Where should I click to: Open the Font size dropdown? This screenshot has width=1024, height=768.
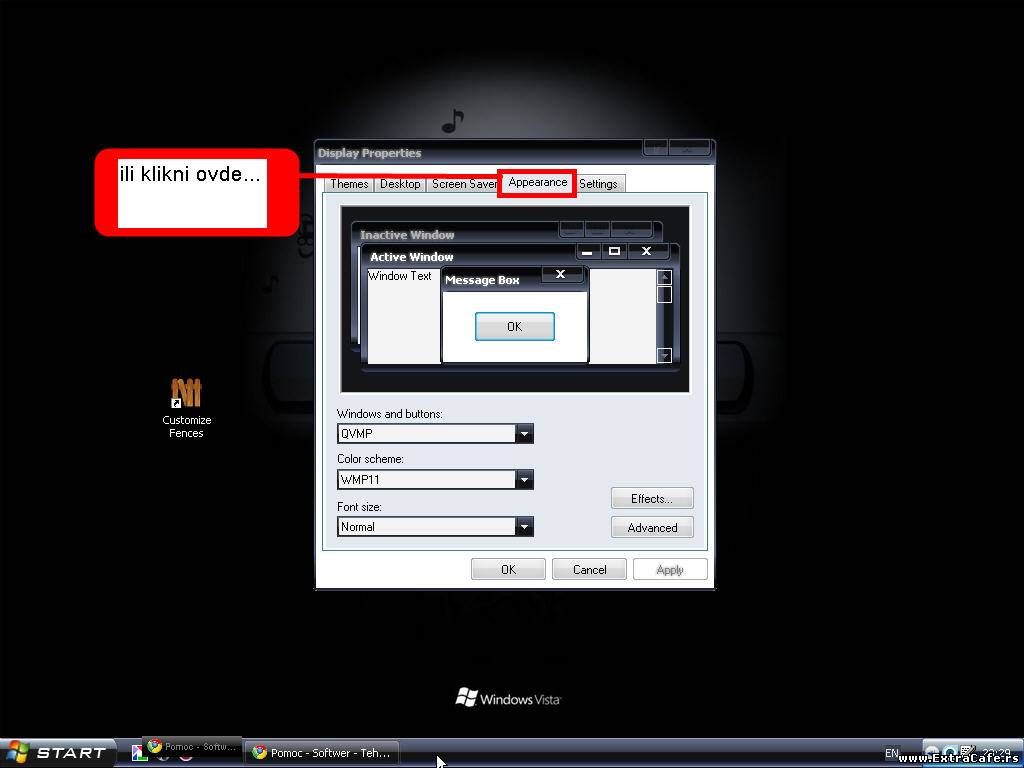[x=524, y=527]
